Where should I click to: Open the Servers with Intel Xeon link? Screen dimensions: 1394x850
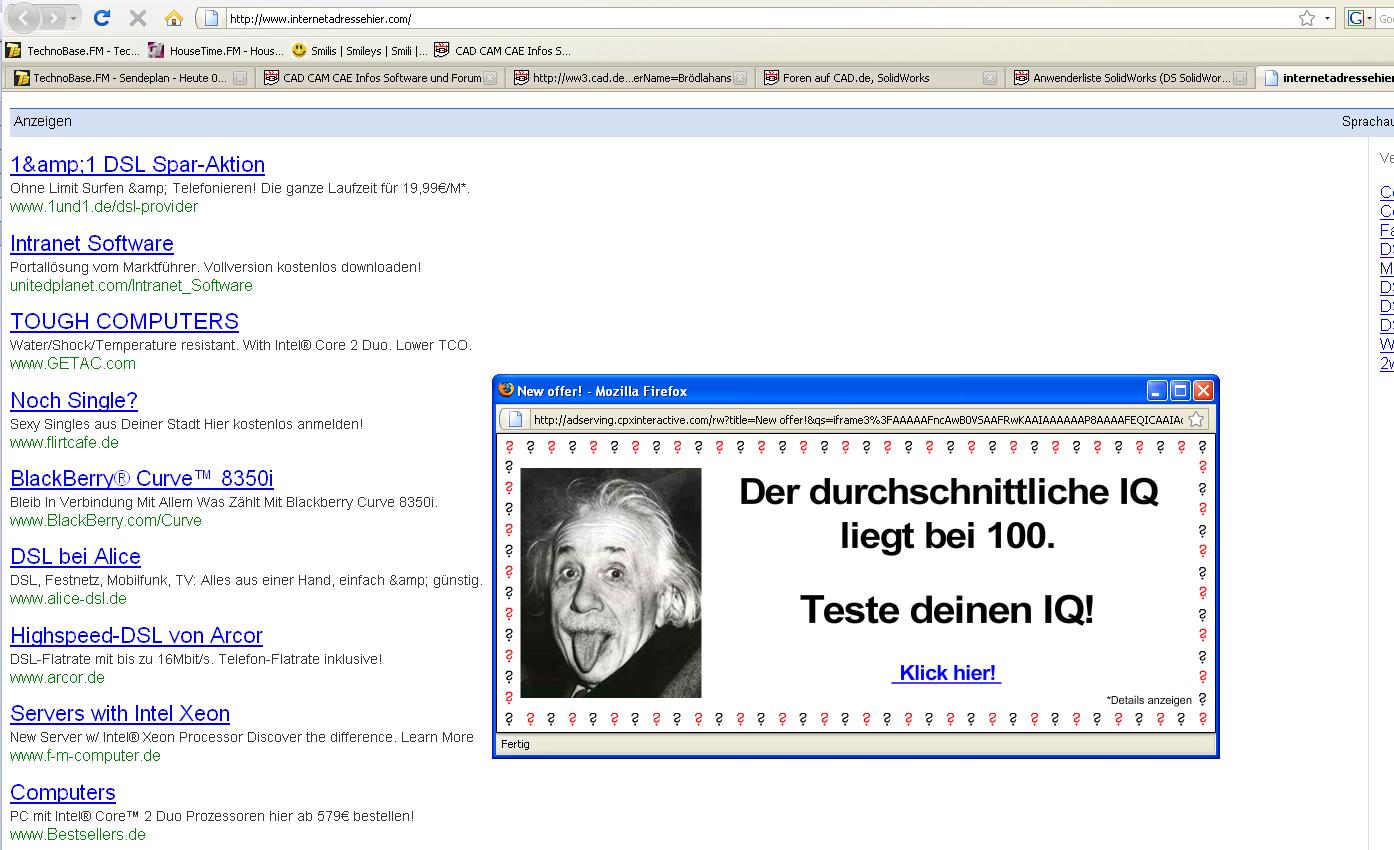[120, 714]
